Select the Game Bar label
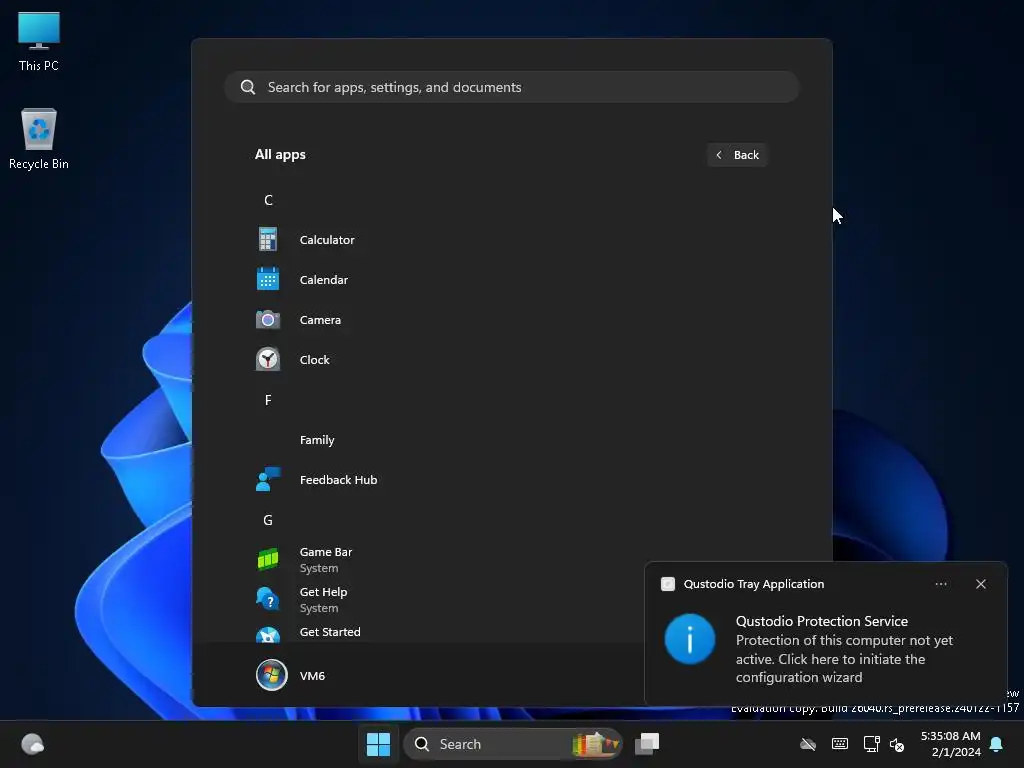The image size is (1024, 768). [326, 552]
